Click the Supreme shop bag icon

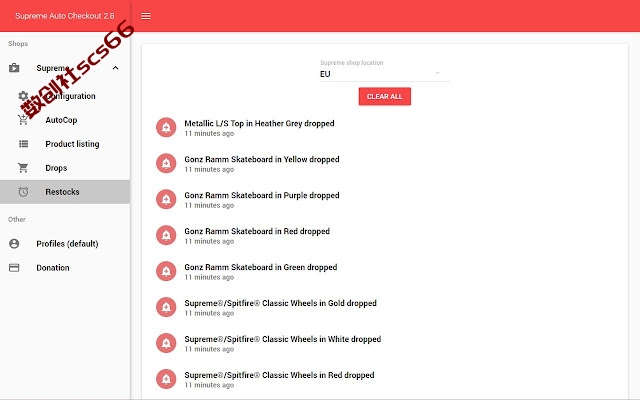pos(14,68)
